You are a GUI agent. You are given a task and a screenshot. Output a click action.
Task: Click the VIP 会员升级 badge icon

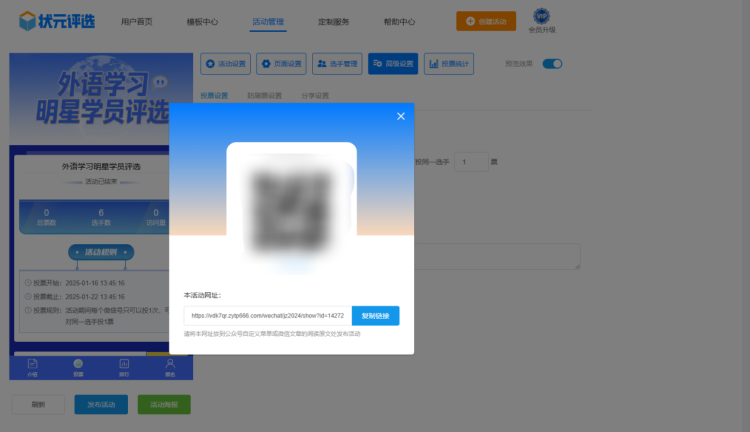[541, 19]
